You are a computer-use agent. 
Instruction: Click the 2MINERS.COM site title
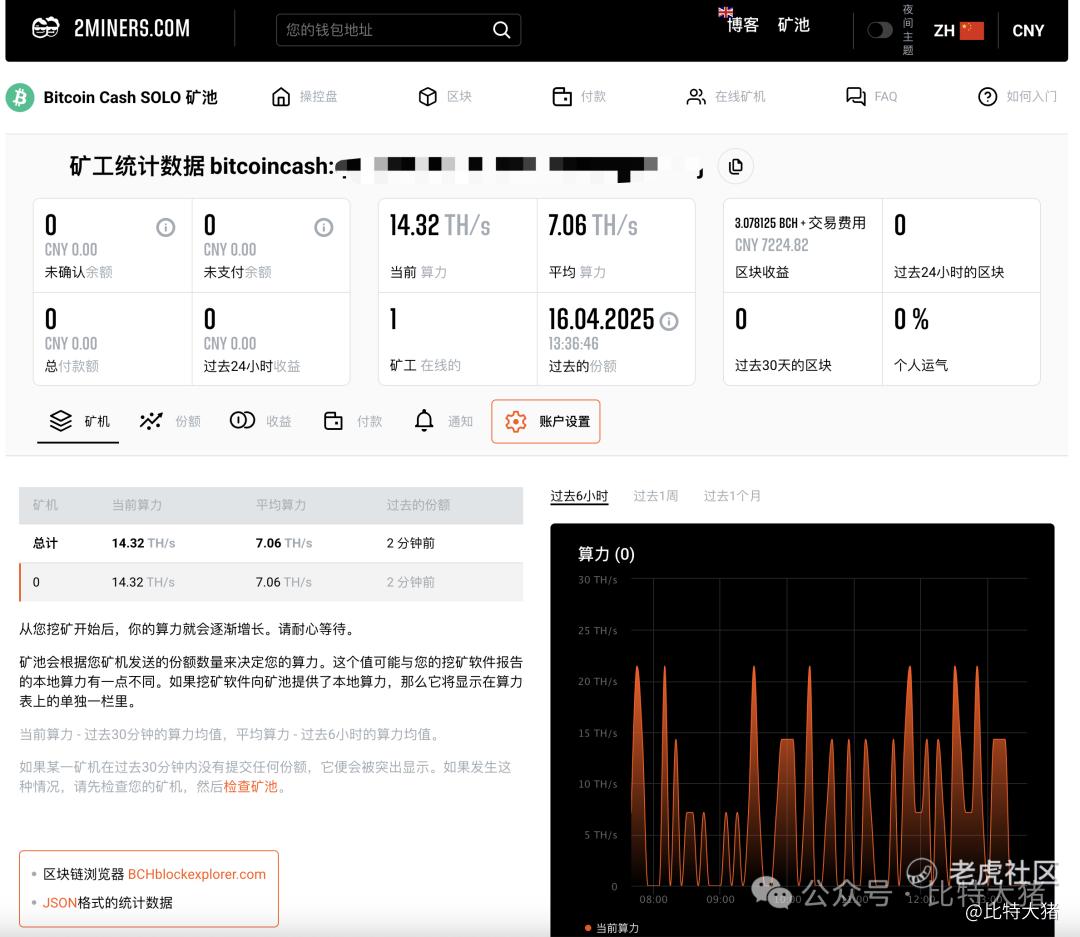[132, 28]
